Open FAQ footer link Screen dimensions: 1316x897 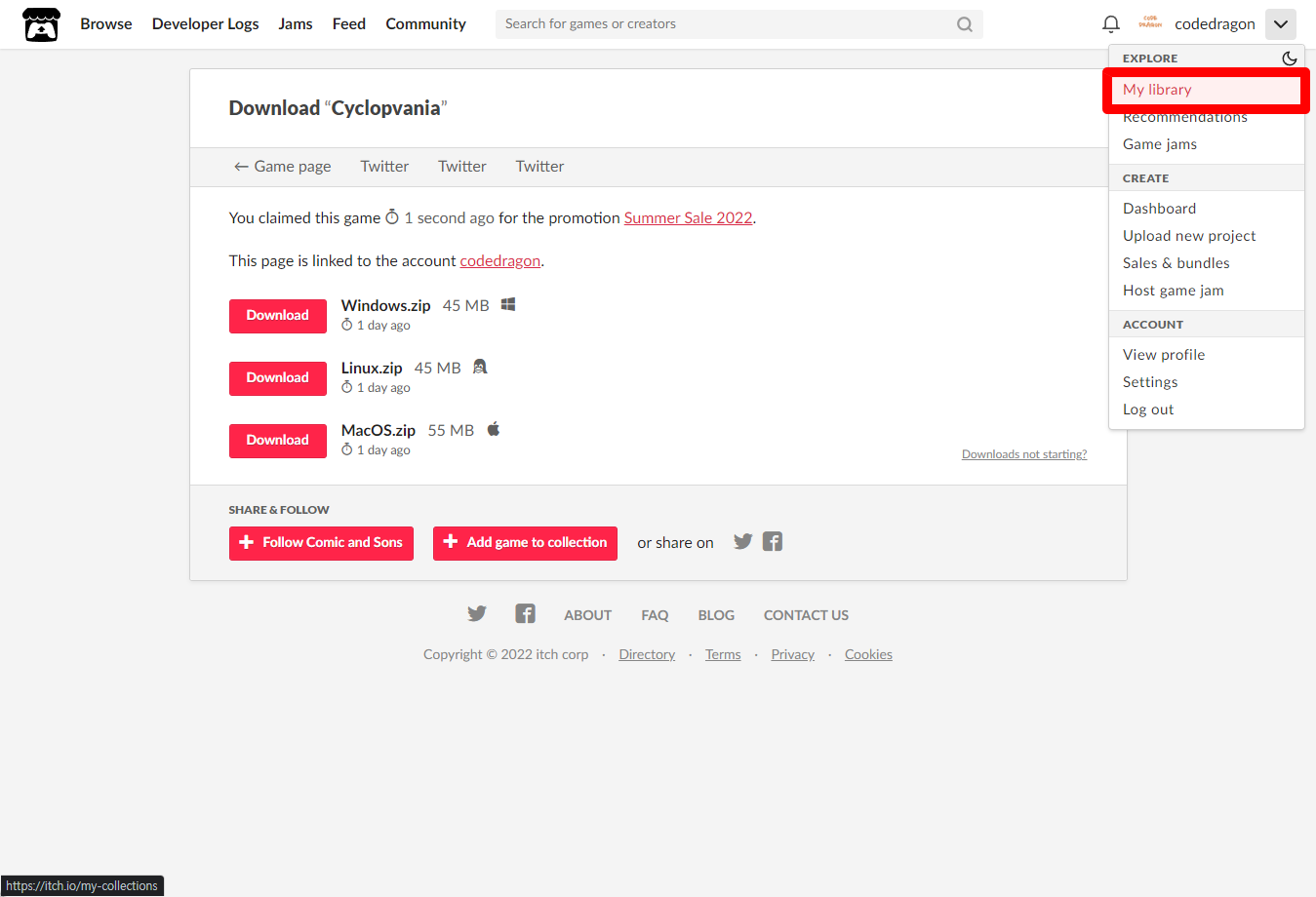click(x=655, y=615)
